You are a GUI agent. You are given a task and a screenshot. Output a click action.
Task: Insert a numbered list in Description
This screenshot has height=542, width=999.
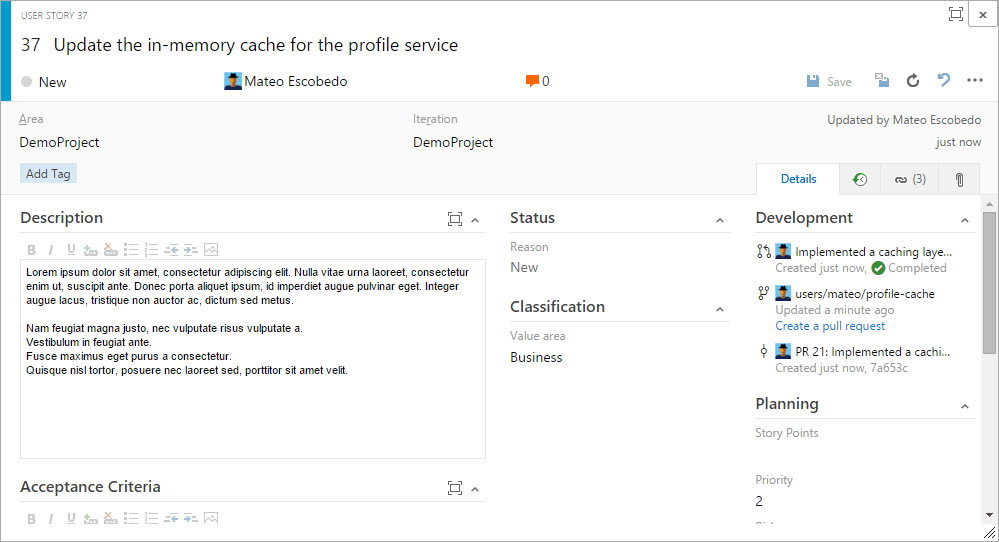(x=151, y=250)
